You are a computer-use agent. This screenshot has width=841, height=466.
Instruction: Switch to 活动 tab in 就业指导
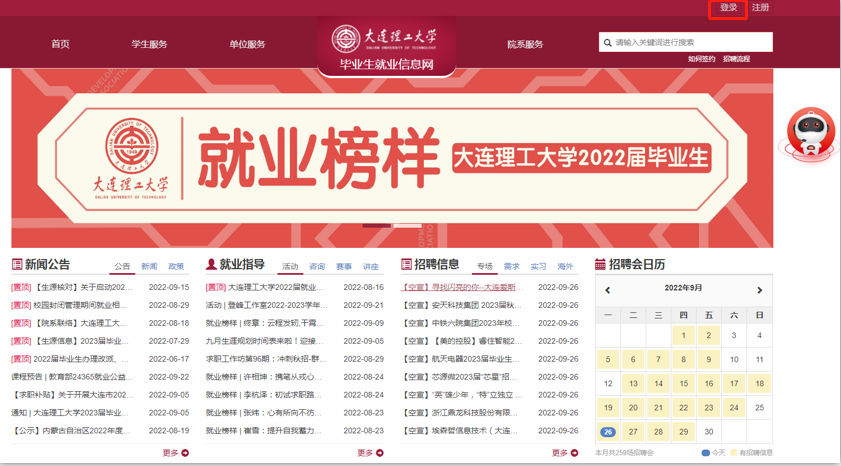(x=290, y=266)
